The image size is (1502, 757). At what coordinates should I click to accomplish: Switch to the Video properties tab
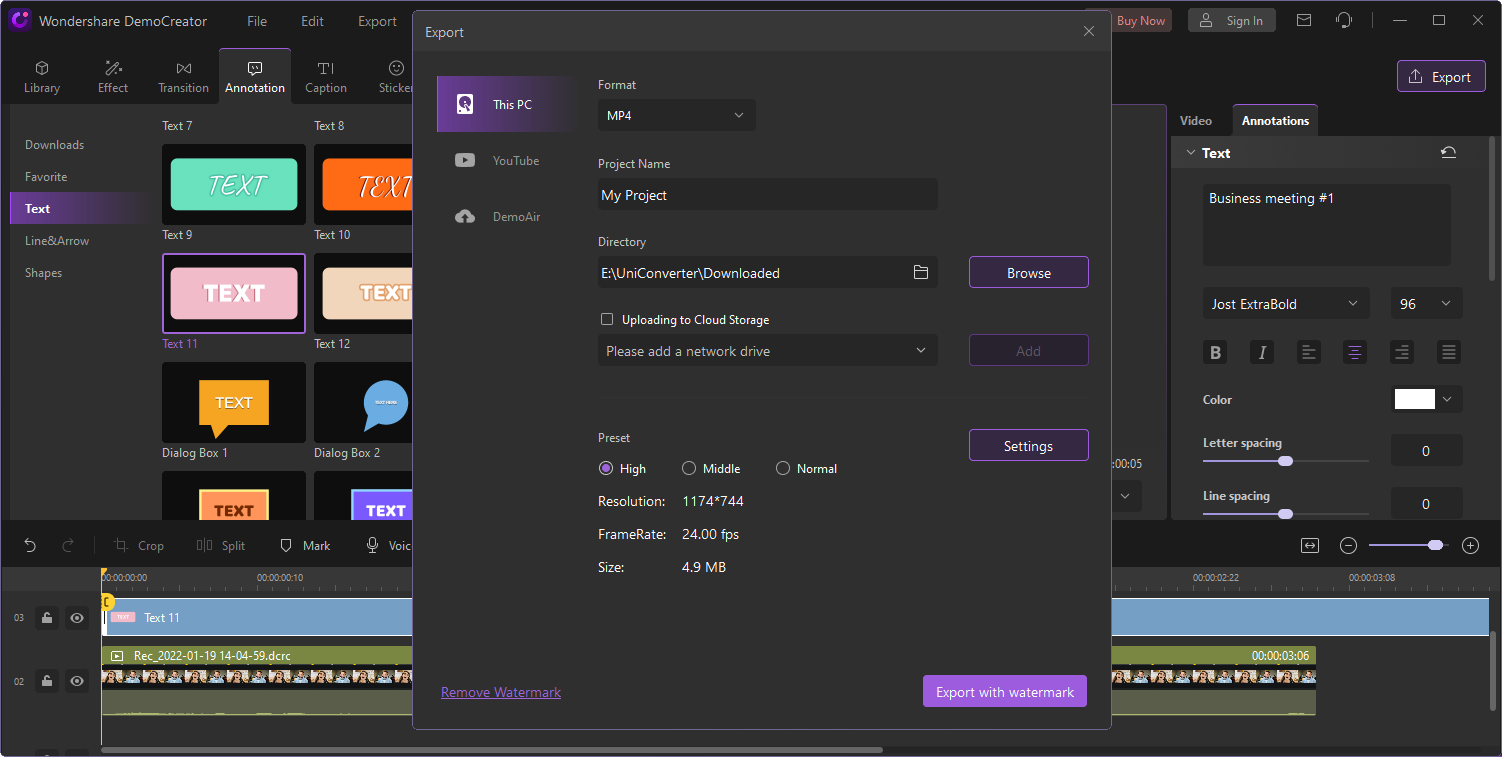[1196, 121]
